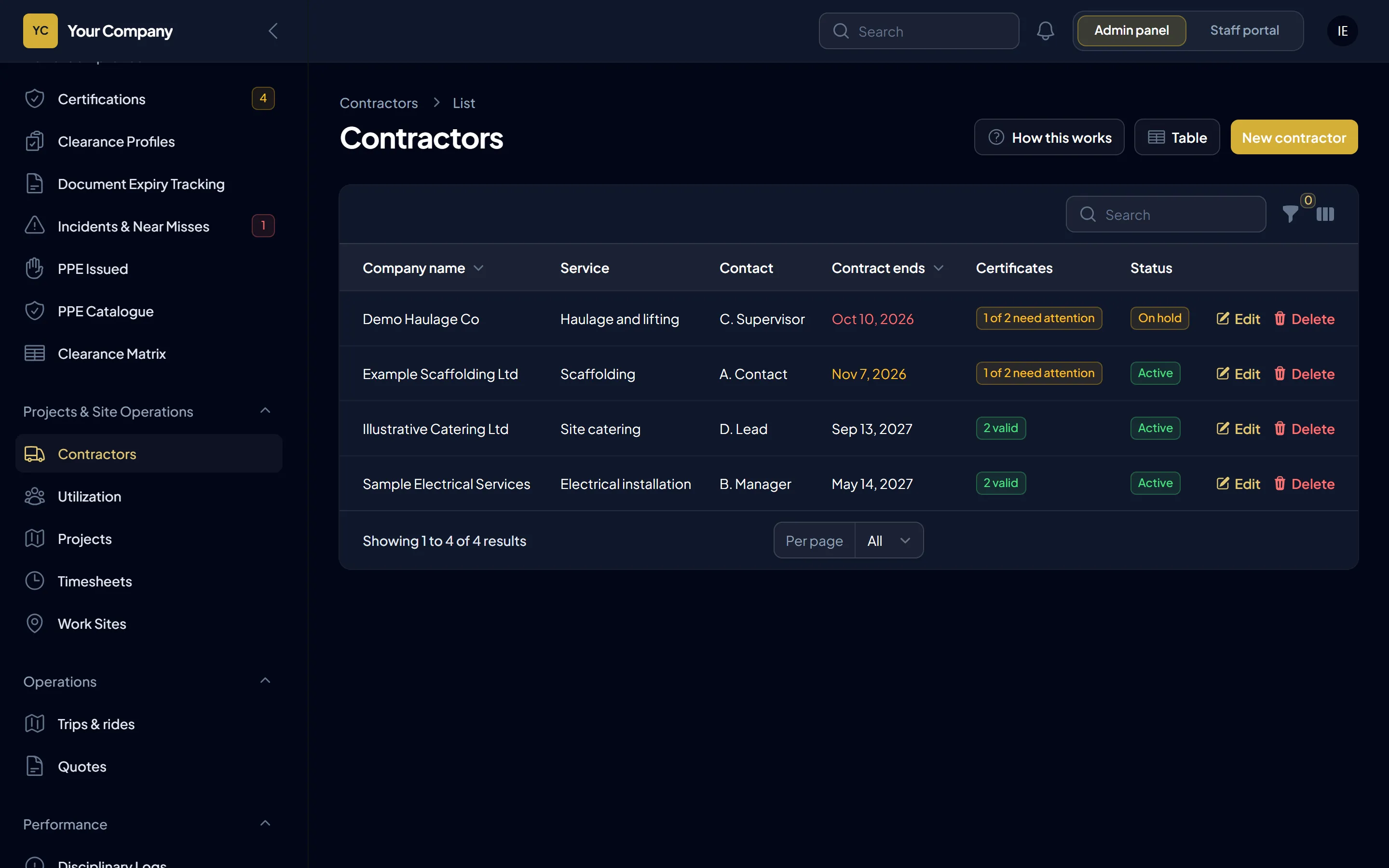This screenshot has height=868, width=1389.
Task: Click the global search magnifier icon
Action: 841,31
